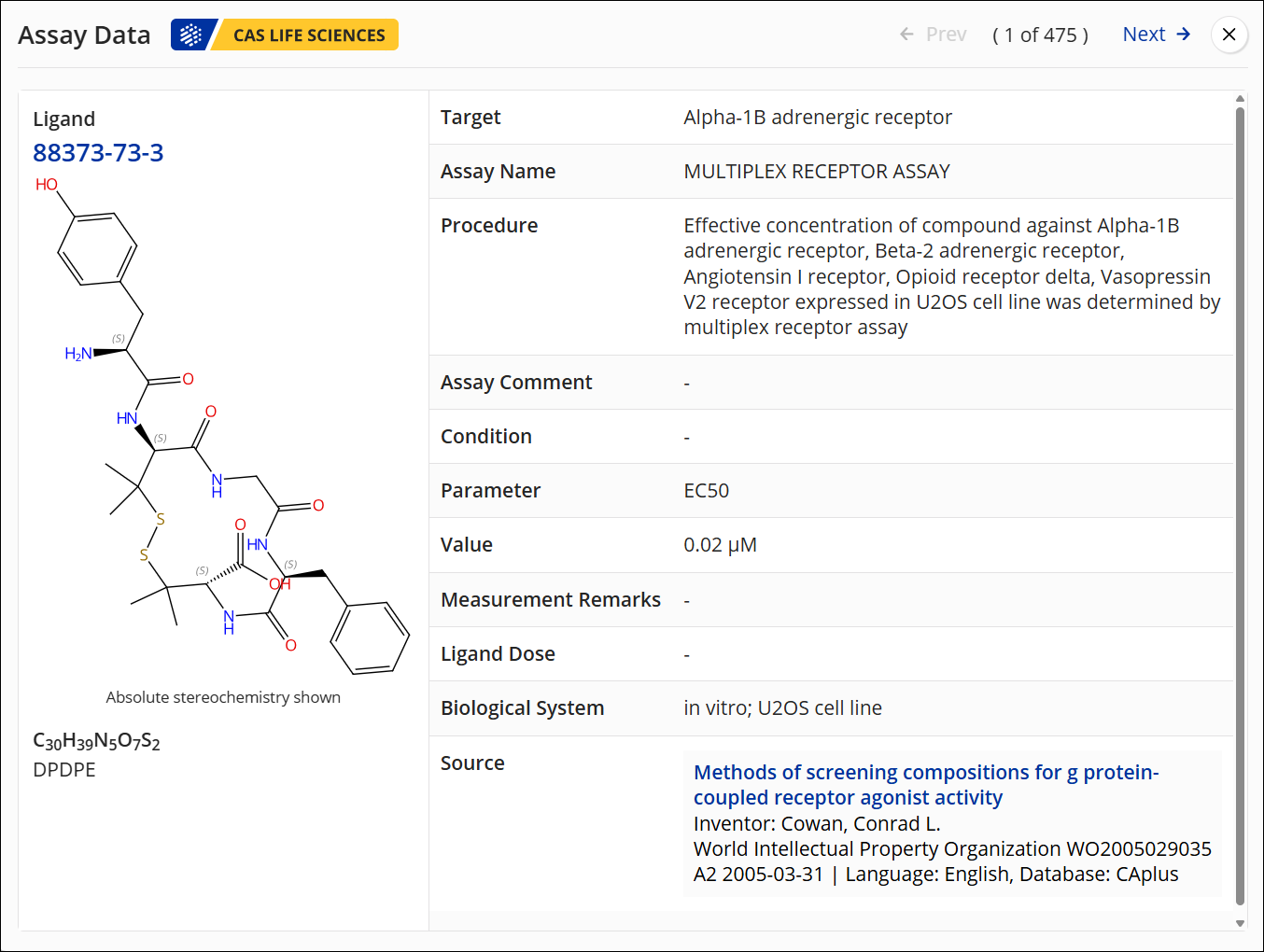The image size is (1264, 952).
Task: Click the 'DPDPE' ligand name
Action: [64, 770]
